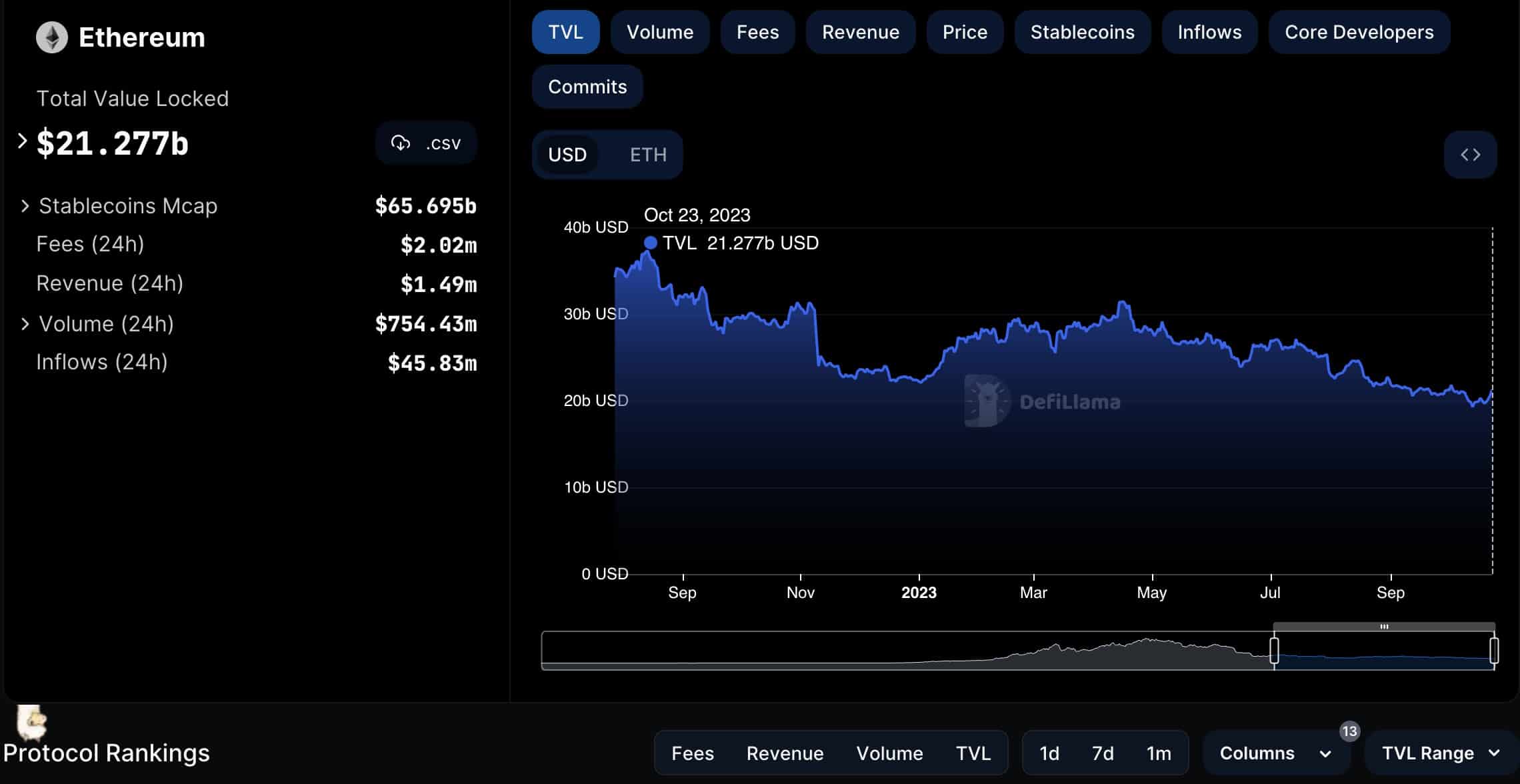Select the Fees rankings tab

click(x=693, y=753)
